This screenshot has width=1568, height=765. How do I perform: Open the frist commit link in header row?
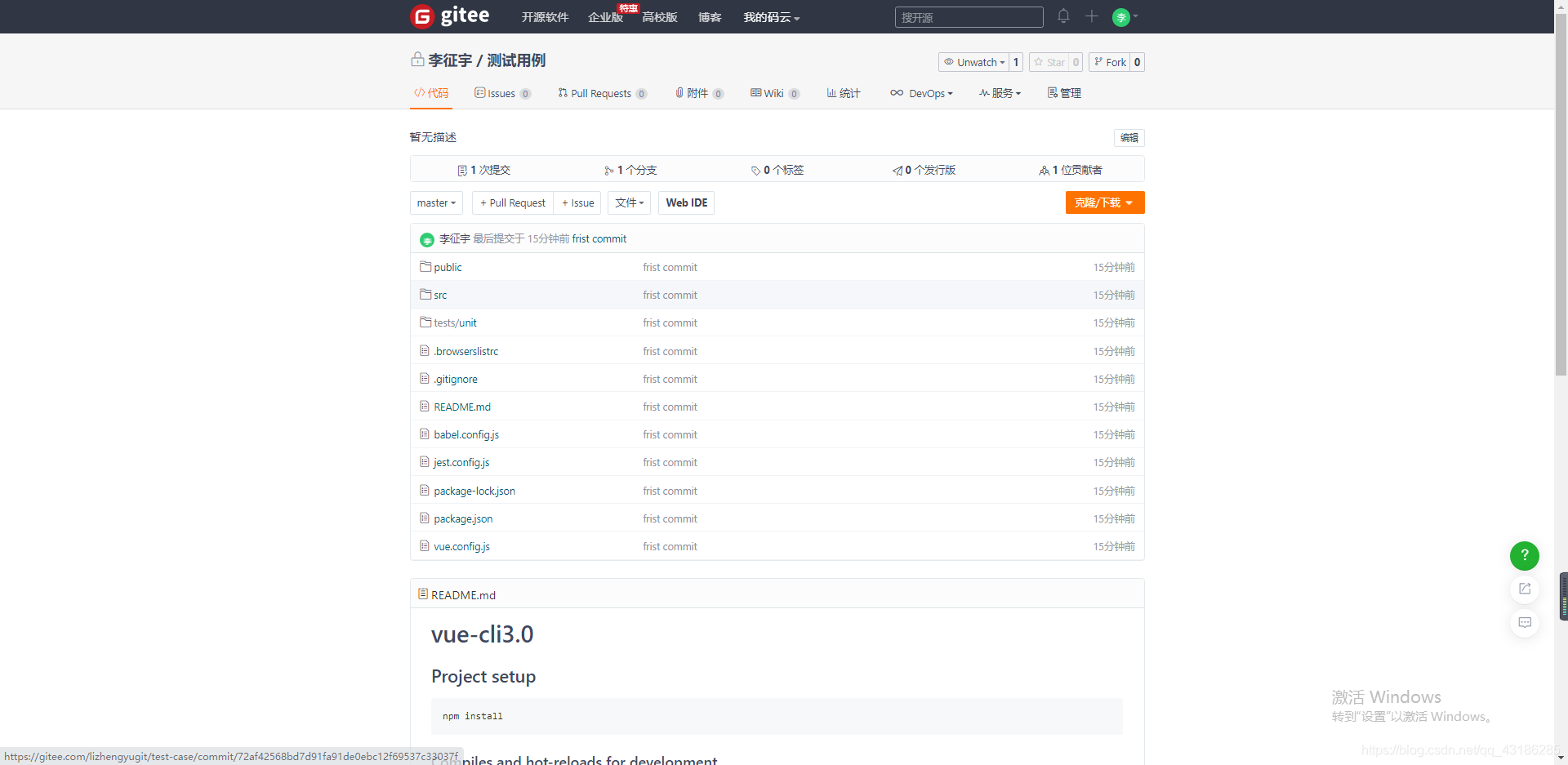click(599, 238)
